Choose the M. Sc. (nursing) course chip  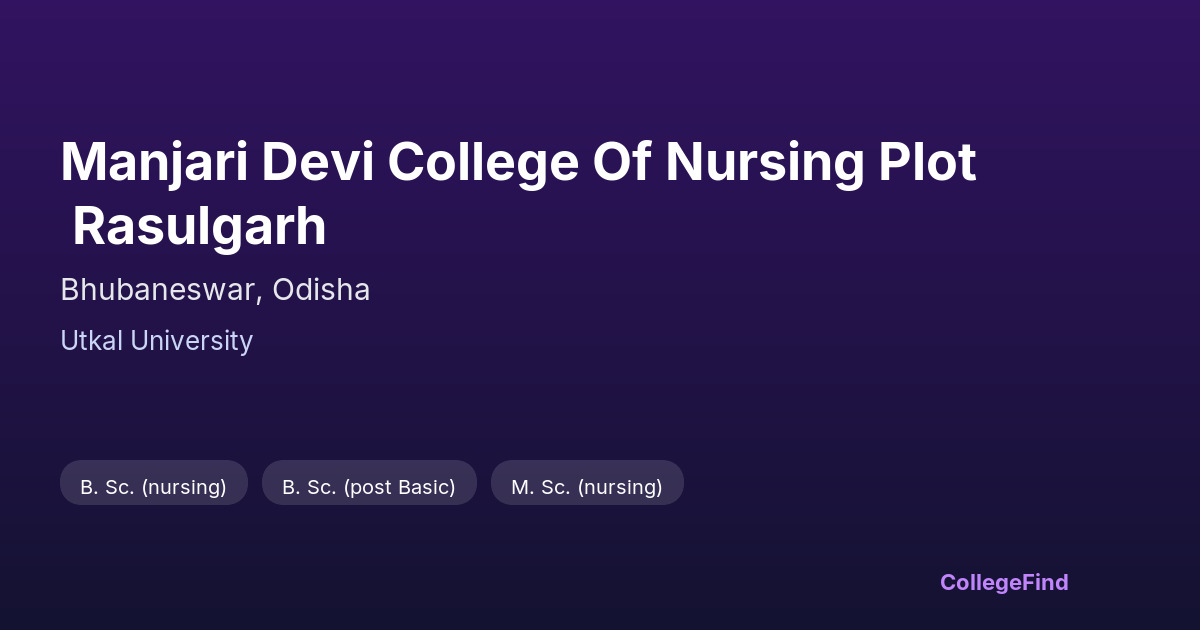click(x=587, y=487)
